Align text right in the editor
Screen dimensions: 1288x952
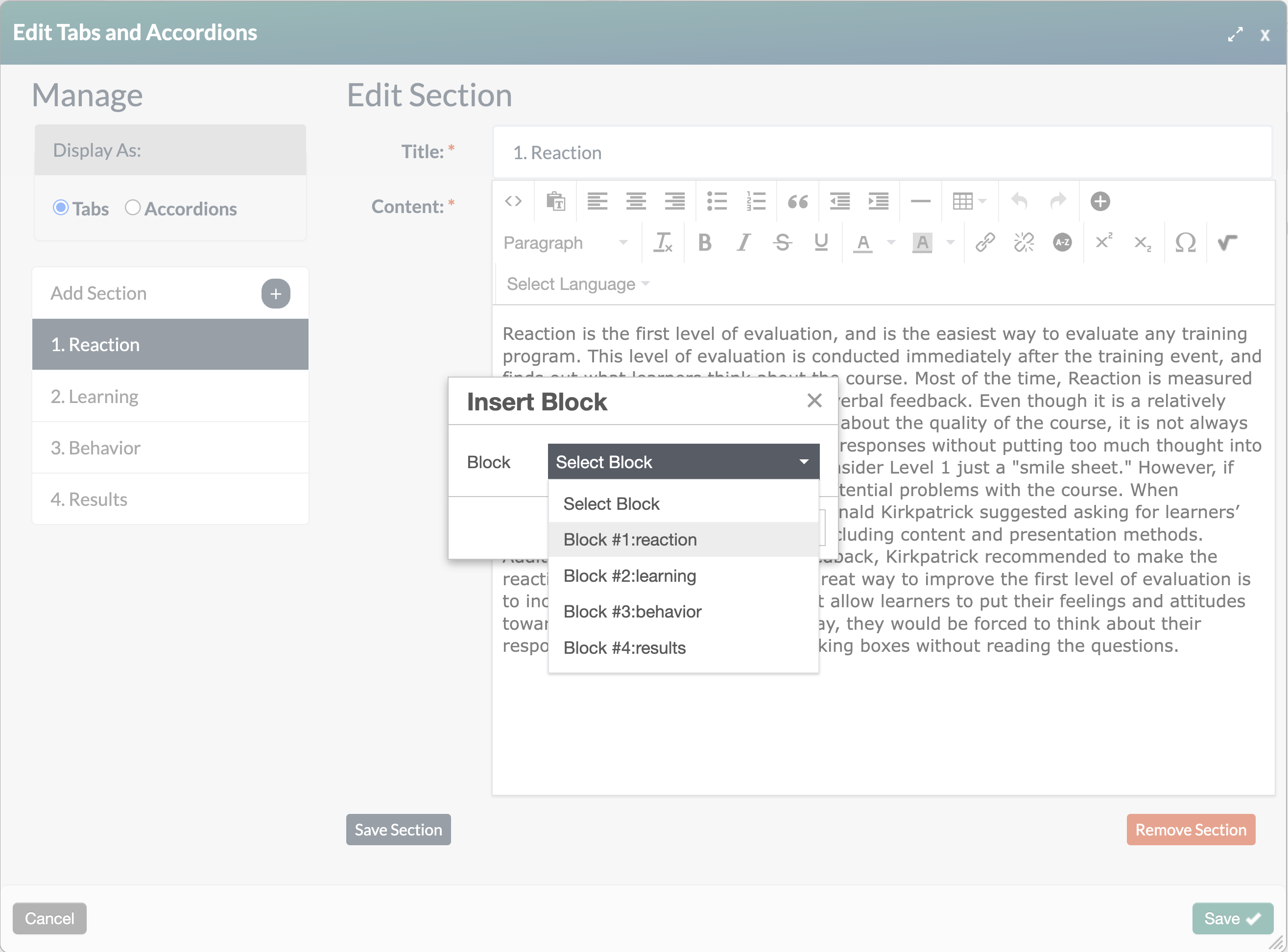point(674,201)
